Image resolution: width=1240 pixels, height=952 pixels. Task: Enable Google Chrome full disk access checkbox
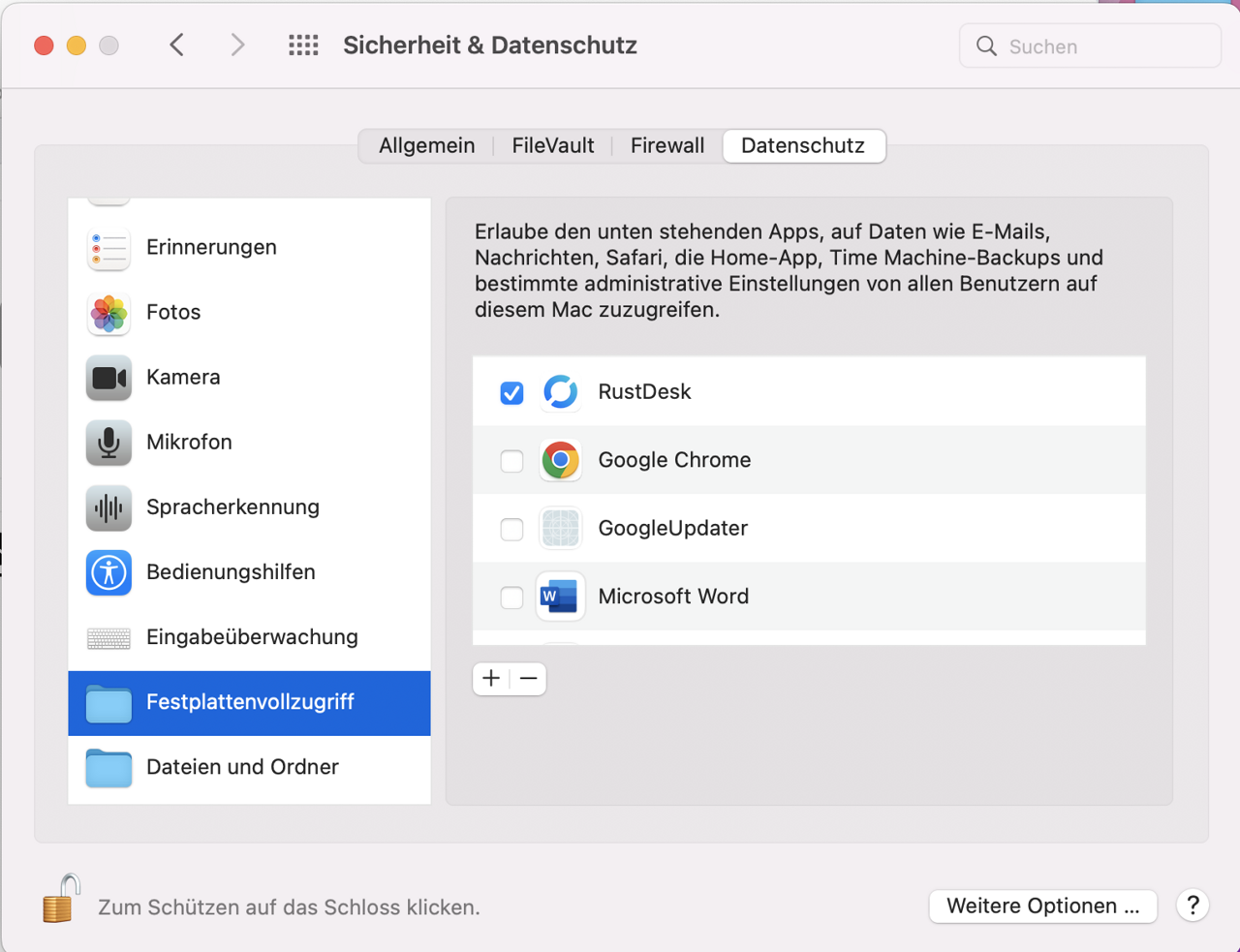tap(511, 461)
